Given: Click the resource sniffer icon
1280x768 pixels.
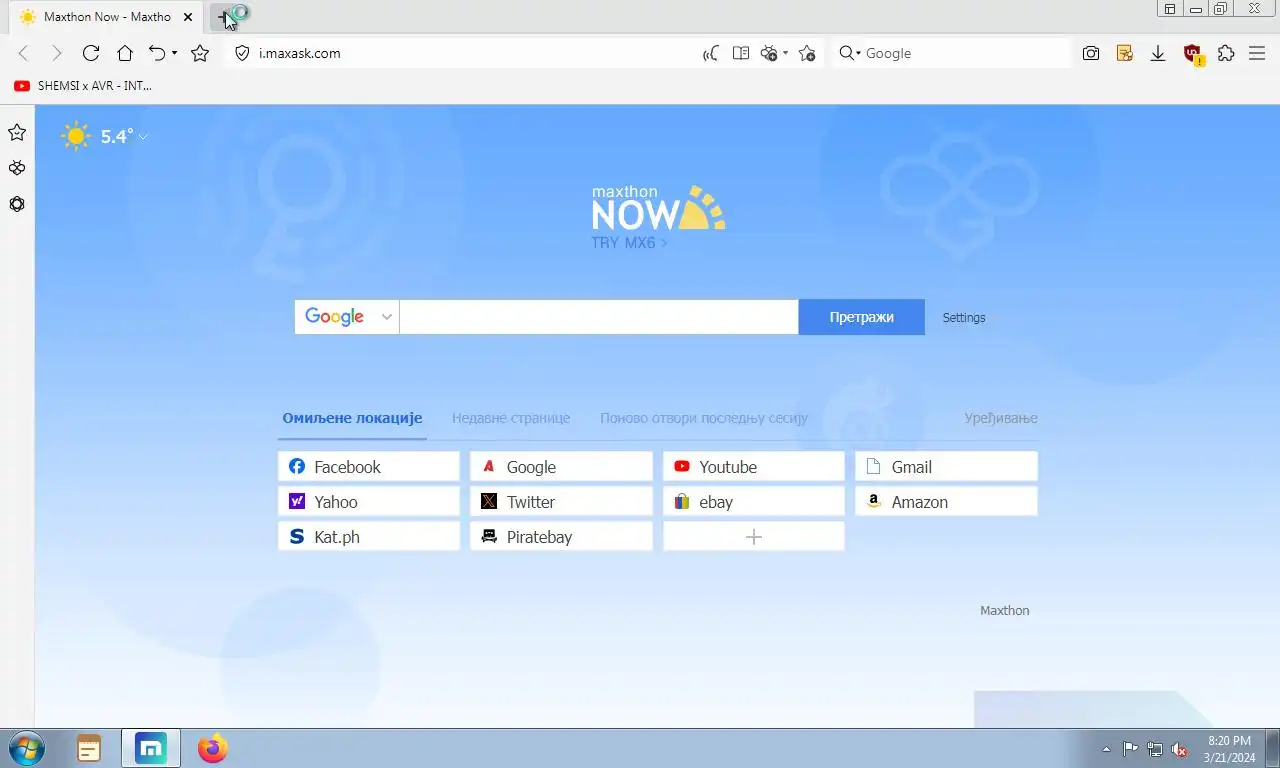Looking at the screenshot, I should [x=769, y=53].
